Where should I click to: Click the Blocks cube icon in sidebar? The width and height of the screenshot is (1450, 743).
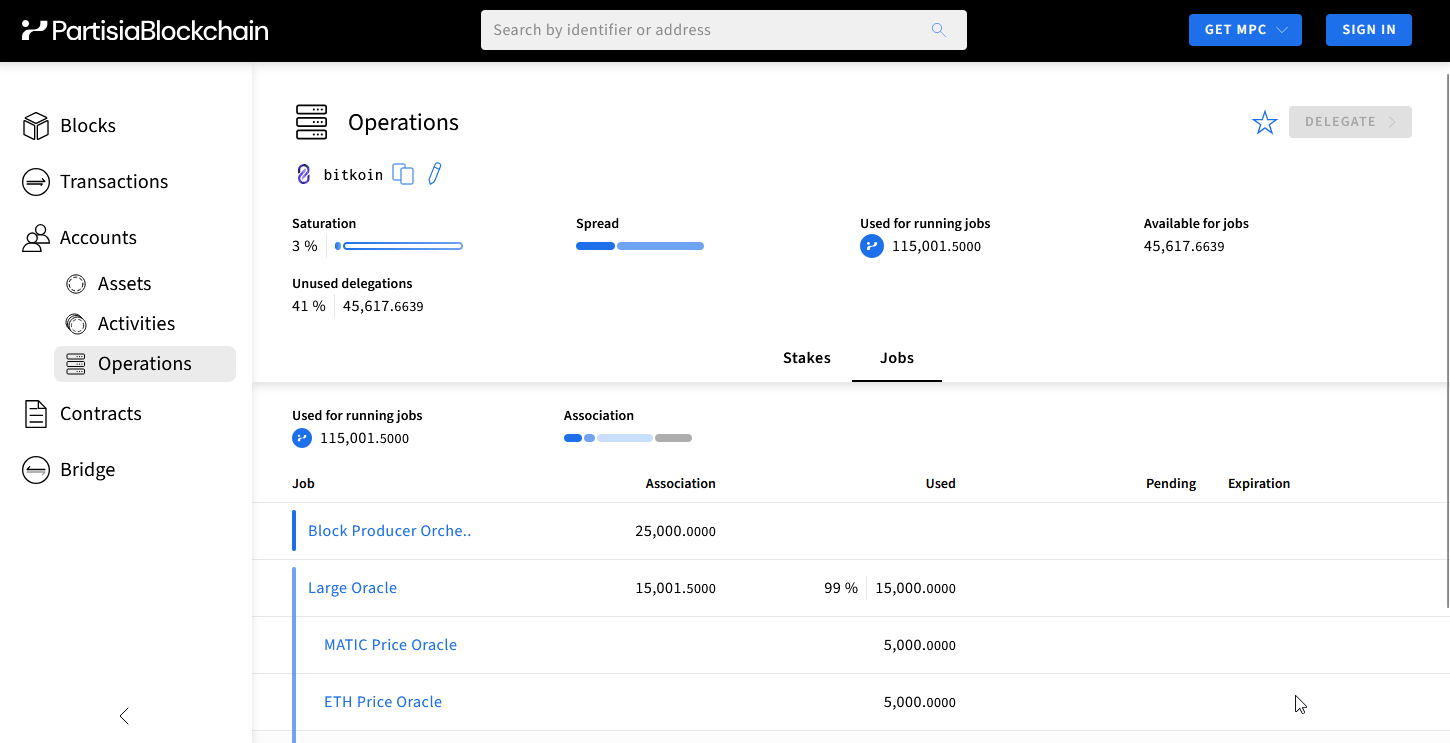(36, 126)
